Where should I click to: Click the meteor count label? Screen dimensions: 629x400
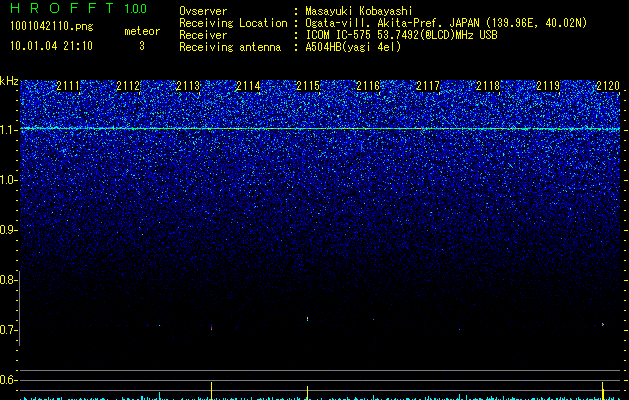coord(142,31)
